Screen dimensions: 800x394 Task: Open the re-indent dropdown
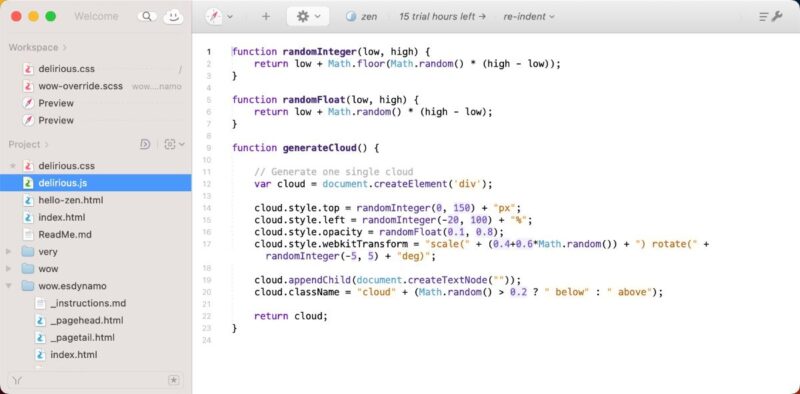[529, 16]
